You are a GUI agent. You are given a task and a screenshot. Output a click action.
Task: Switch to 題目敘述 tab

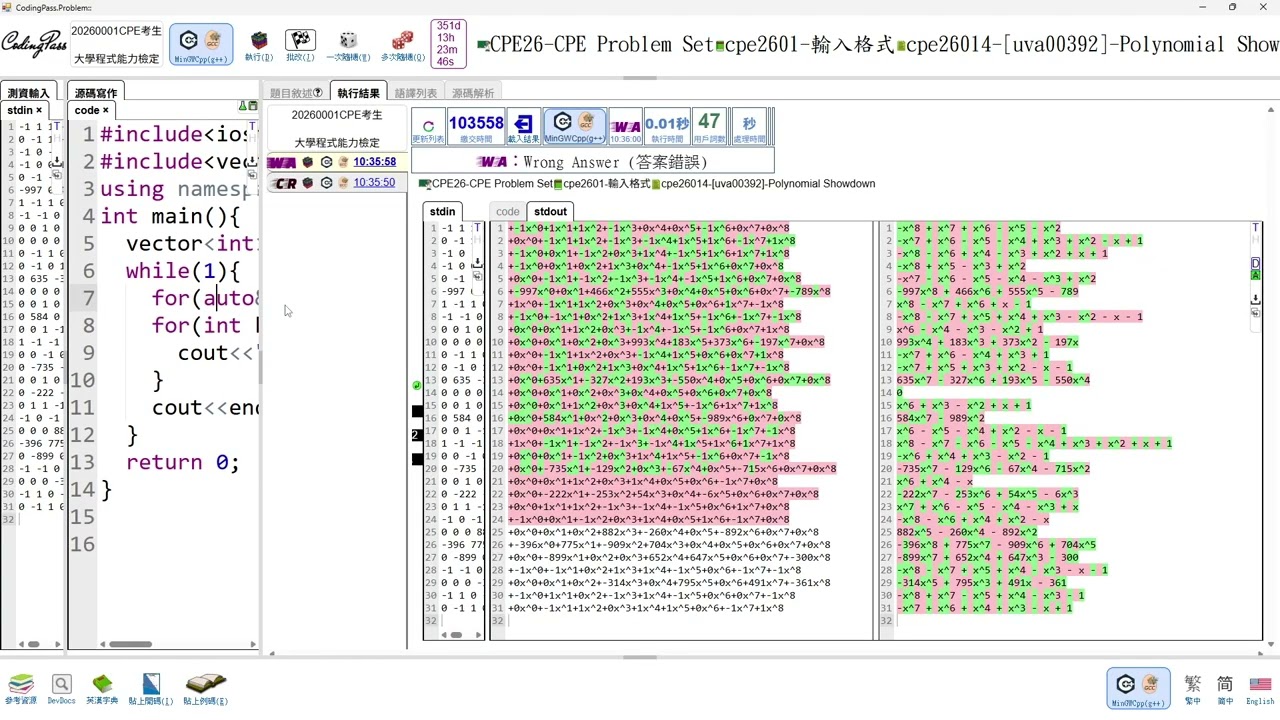point(296,93)
